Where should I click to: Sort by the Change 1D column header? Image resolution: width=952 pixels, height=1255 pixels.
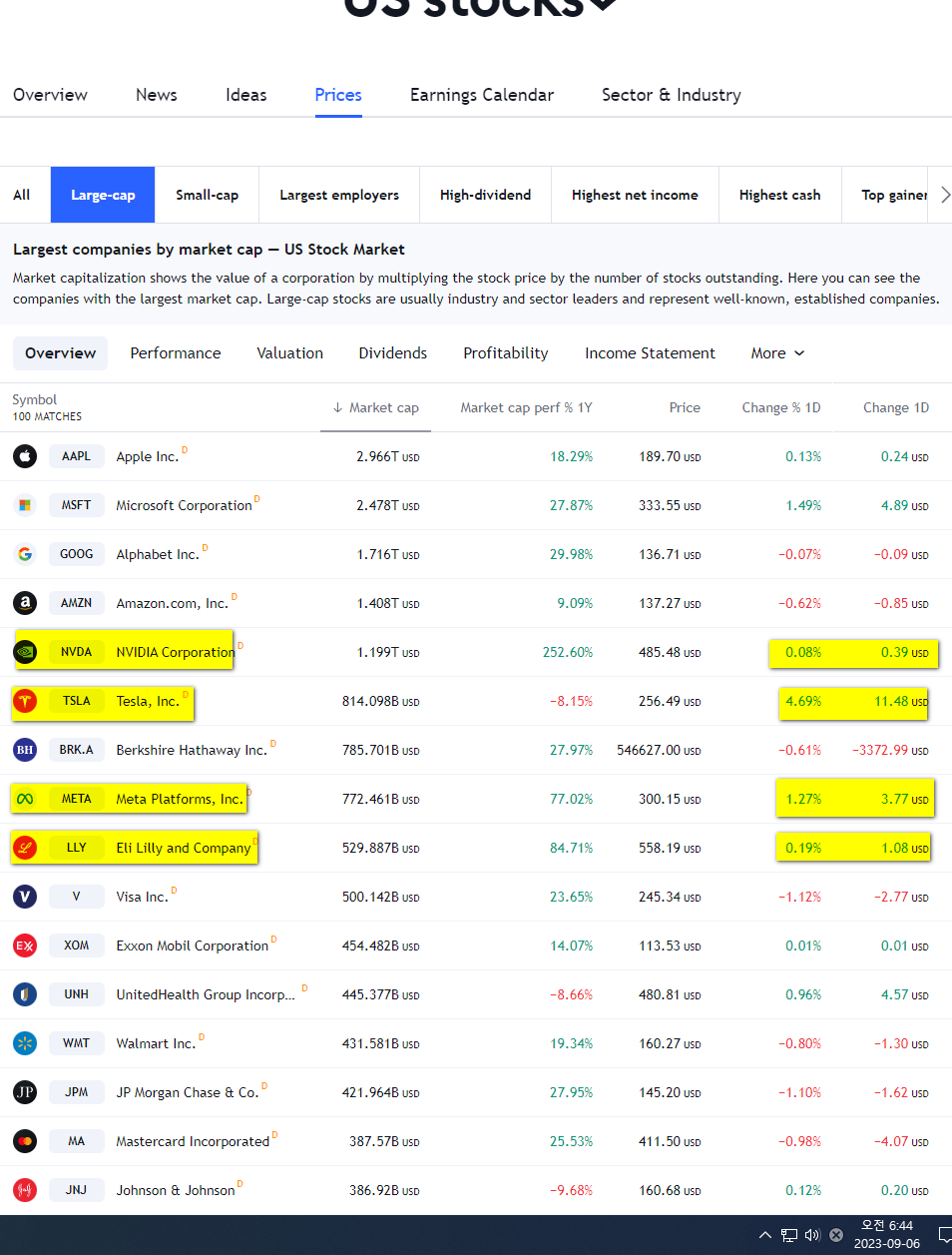(x=896, y=407)
